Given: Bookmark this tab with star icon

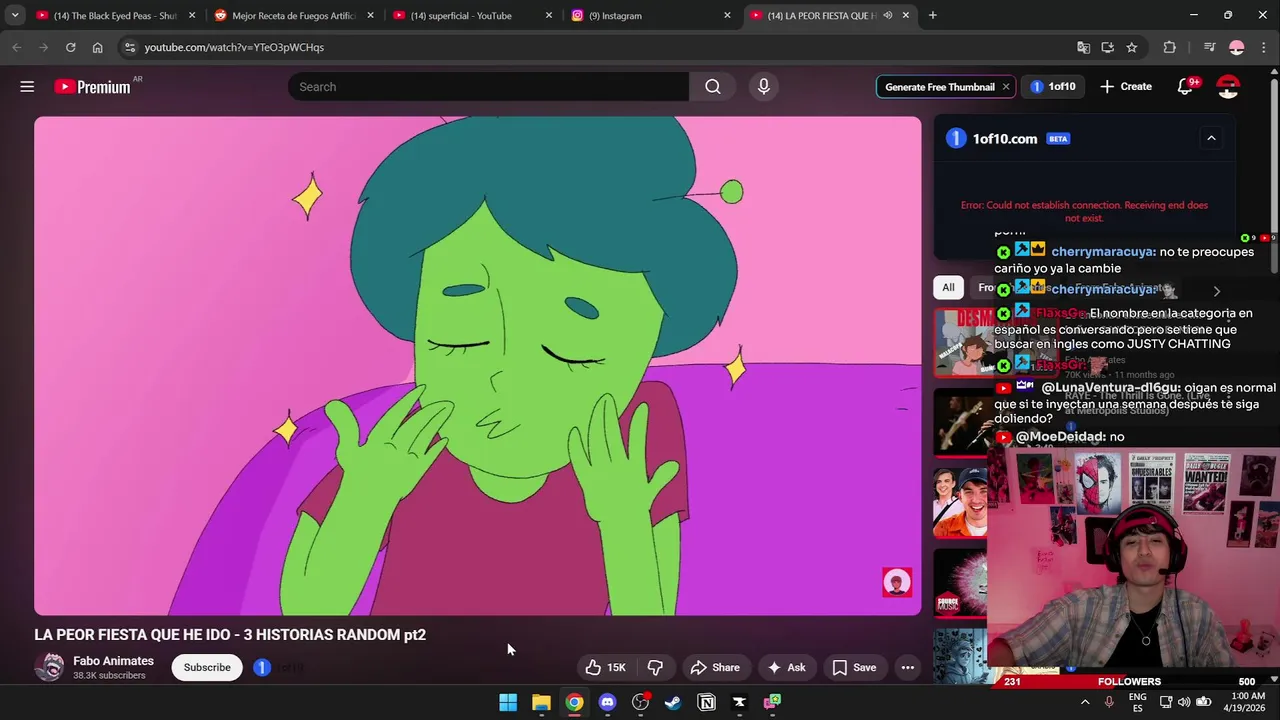Looking at the screenshot, I should (1132, 47).
